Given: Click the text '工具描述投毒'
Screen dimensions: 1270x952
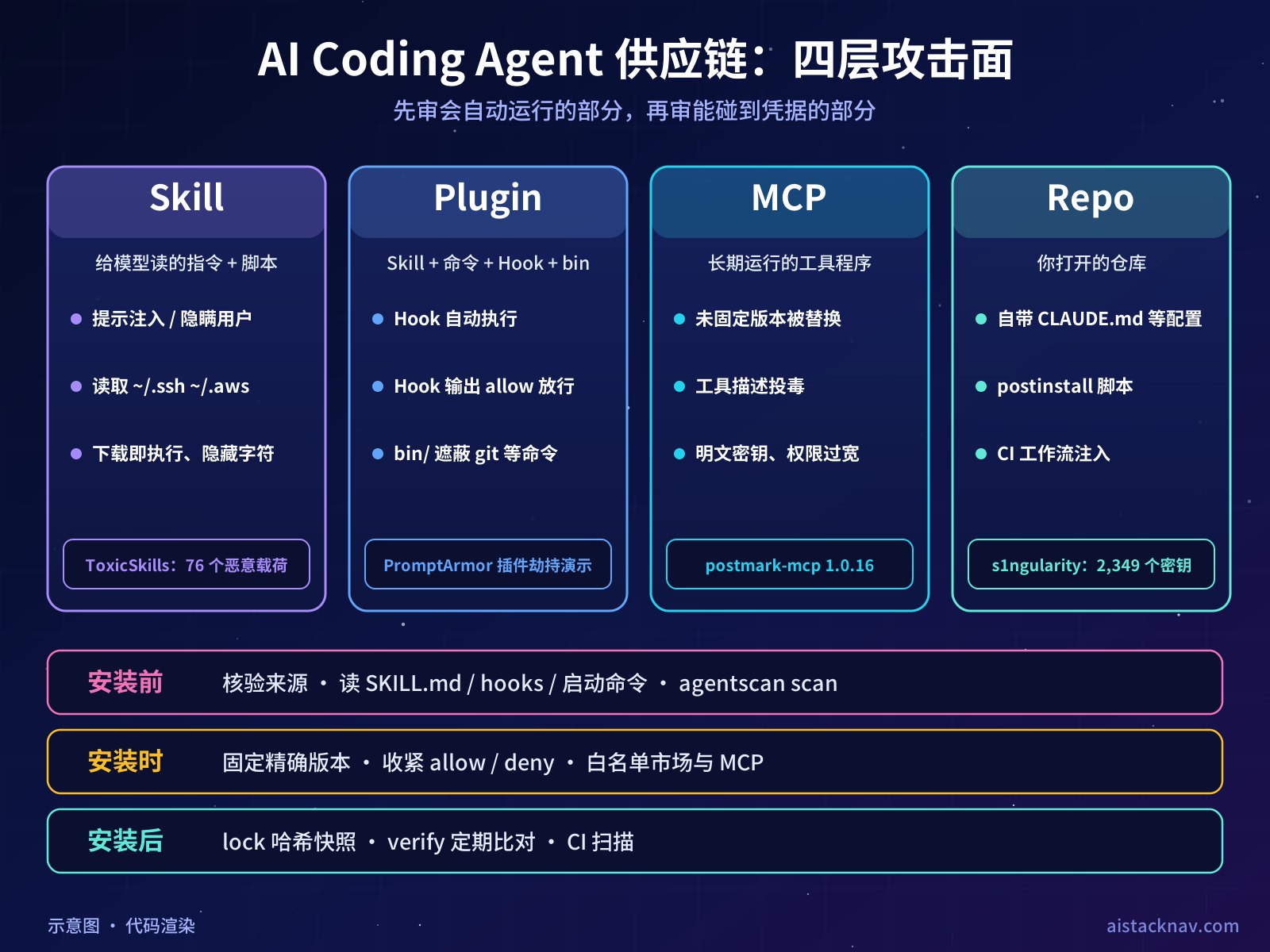Looking at the screenshot, I should coord(750,386).
